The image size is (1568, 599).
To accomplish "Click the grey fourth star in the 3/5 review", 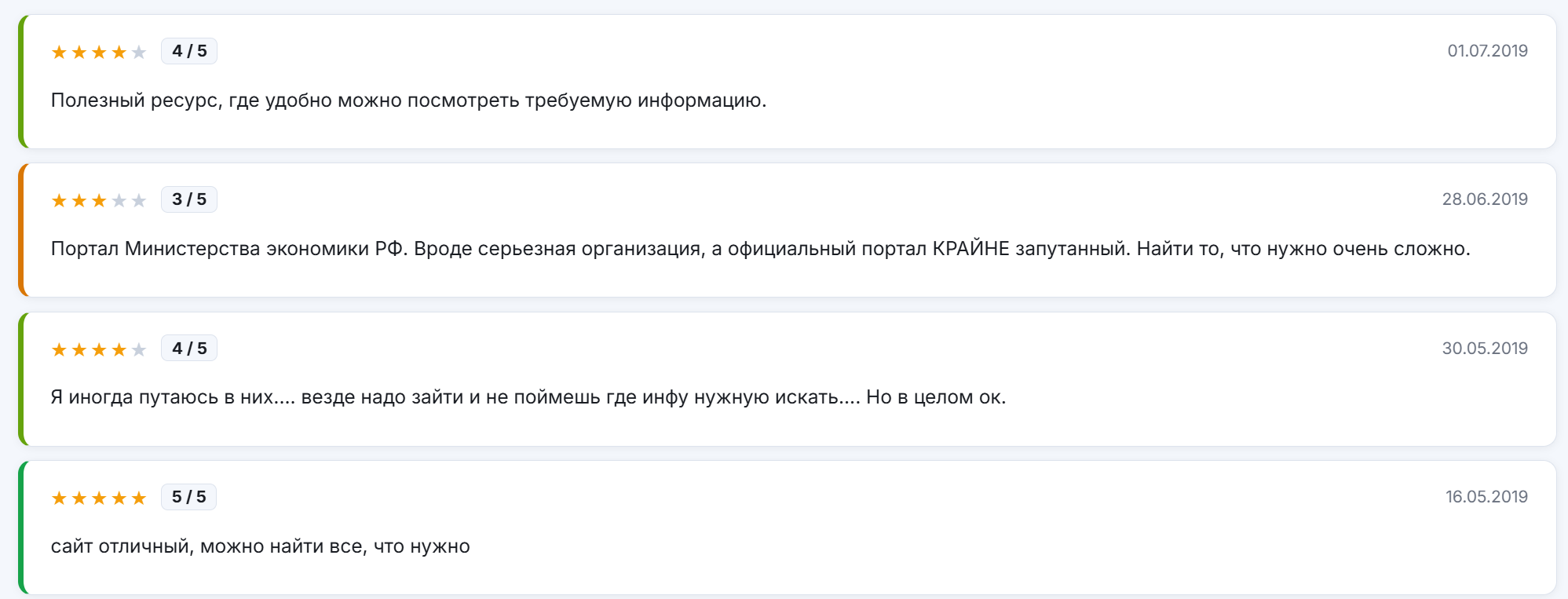I will tap(119, 200).
